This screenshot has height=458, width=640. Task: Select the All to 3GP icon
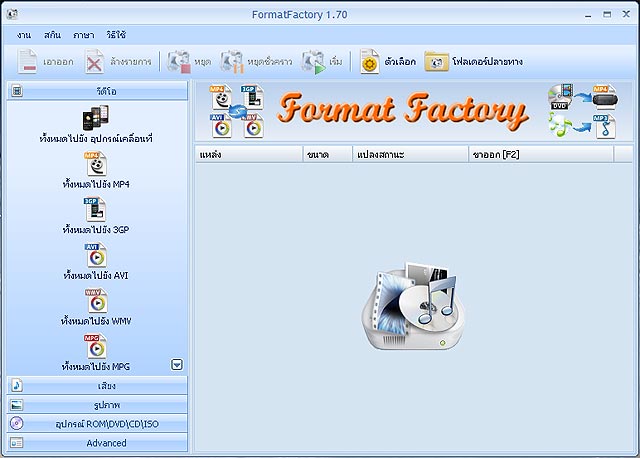click(x=95, y=209)
